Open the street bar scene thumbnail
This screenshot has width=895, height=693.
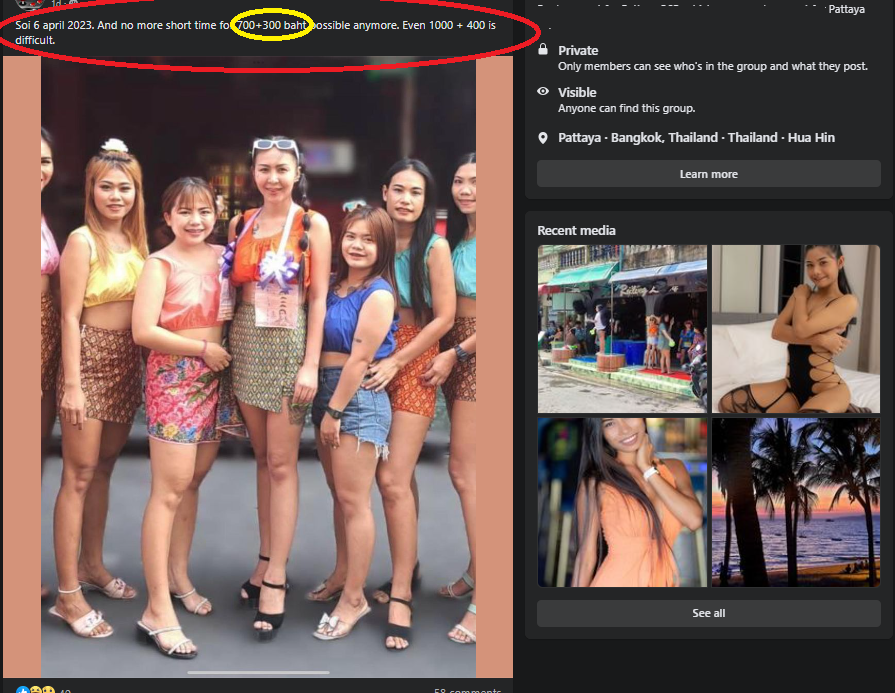pyautogui.click(x=622, y=329)
